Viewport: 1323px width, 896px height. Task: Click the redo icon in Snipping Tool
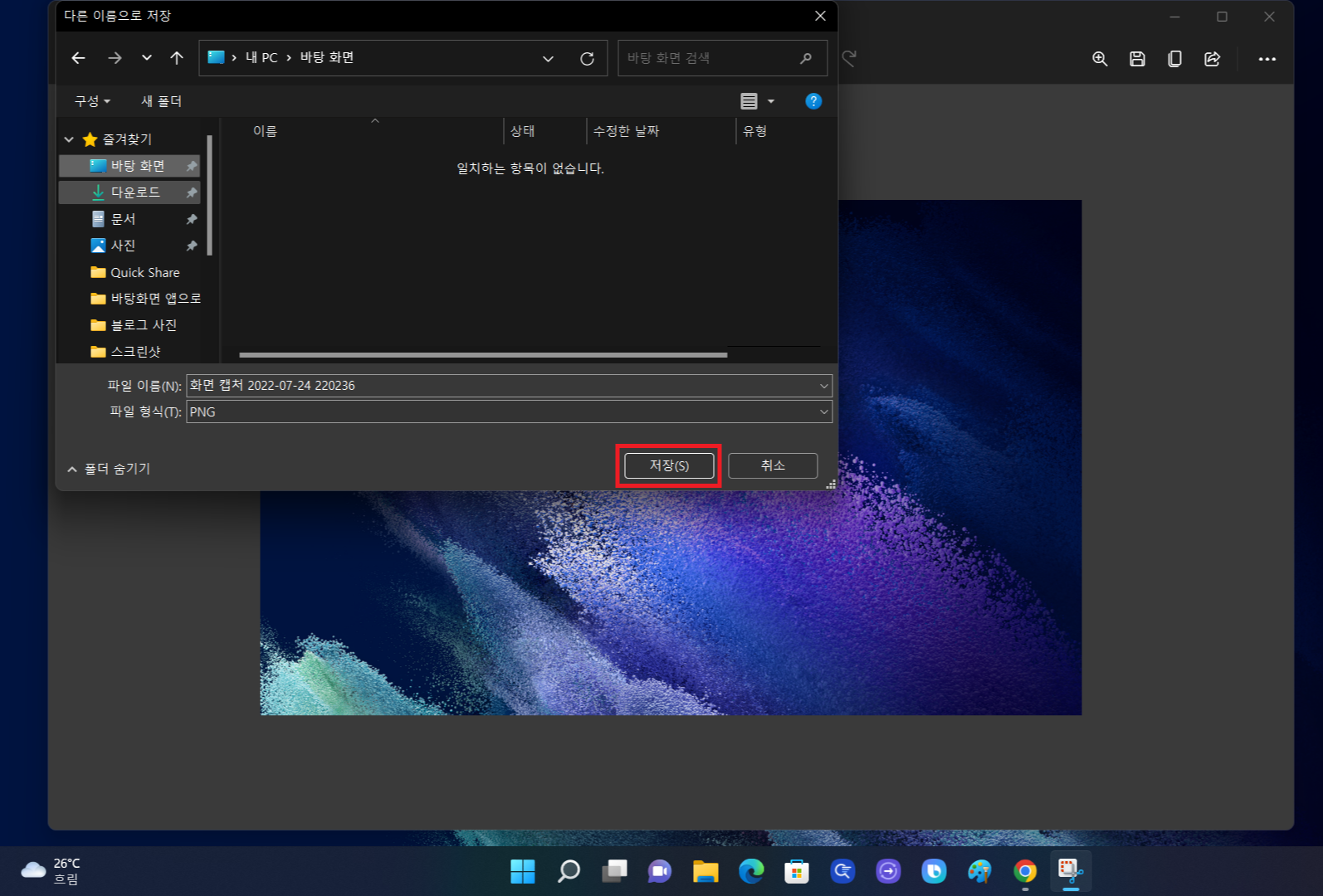point(849,58)
